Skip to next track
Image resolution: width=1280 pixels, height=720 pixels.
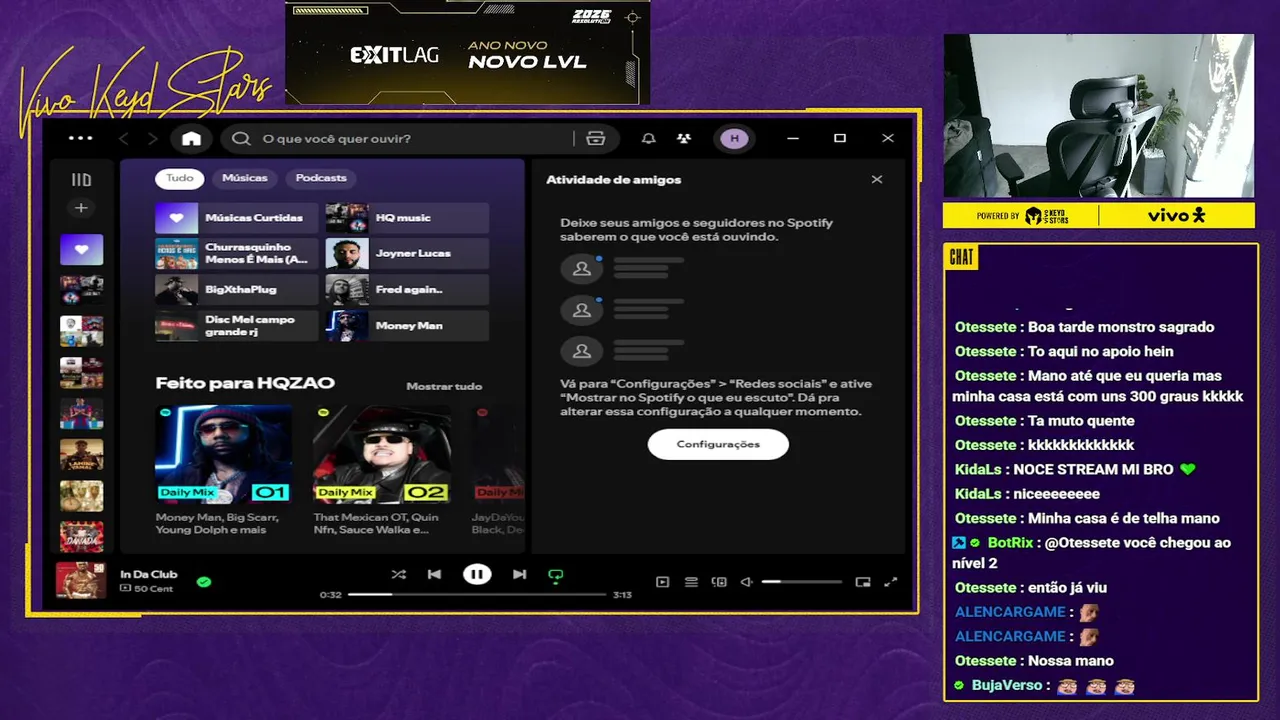(x=519, y=574)
